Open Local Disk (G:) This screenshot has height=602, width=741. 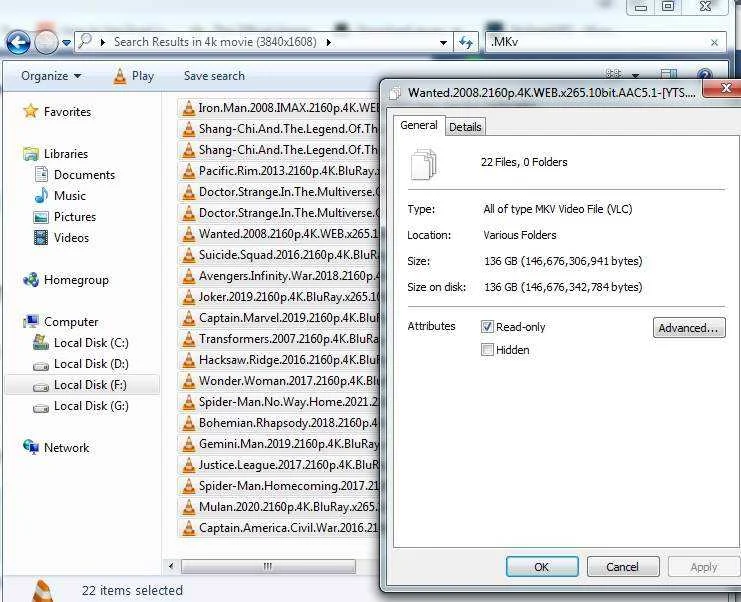(81, 406)
